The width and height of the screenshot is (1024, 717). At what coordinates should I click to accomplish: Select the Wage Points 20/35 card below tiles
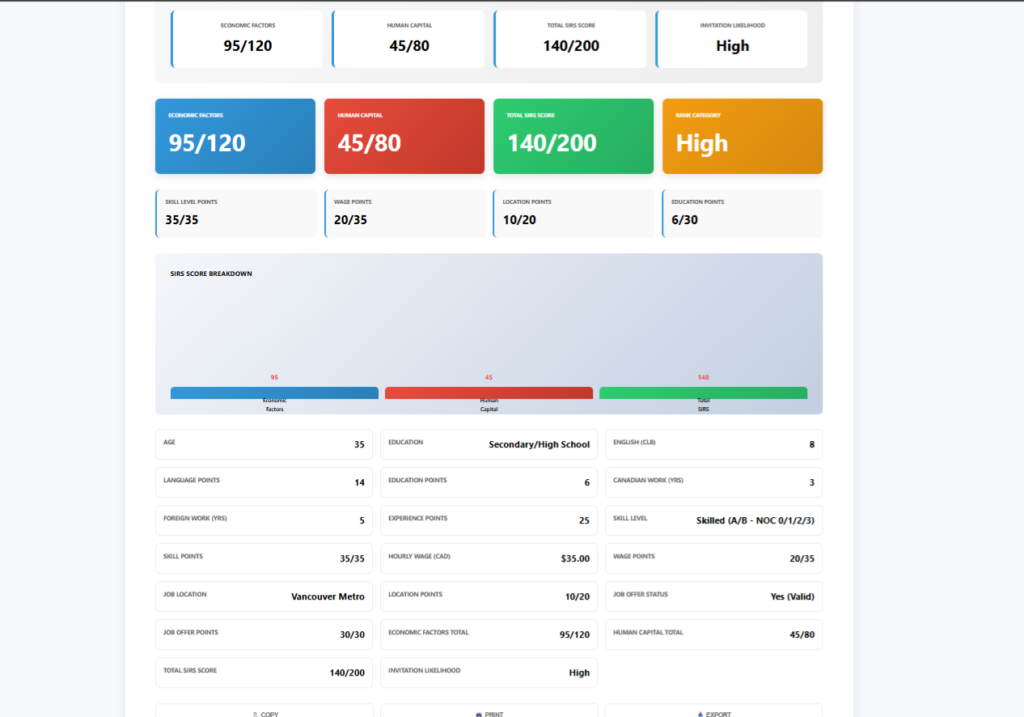pos(405,214)
